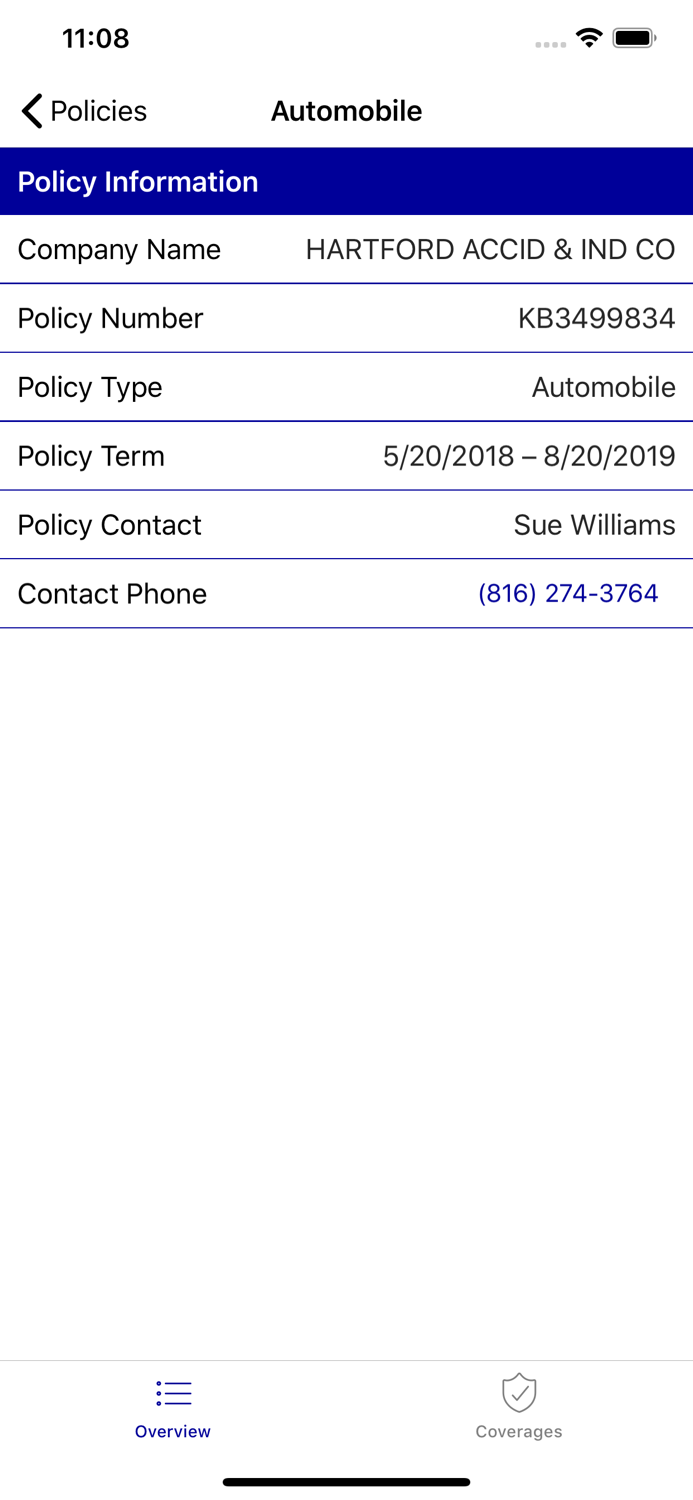Image resolution: width=693 pixels, height=1500 pixels.
Task: Tap the Wi-Fi icon in status bar
Action: (588, 37)
